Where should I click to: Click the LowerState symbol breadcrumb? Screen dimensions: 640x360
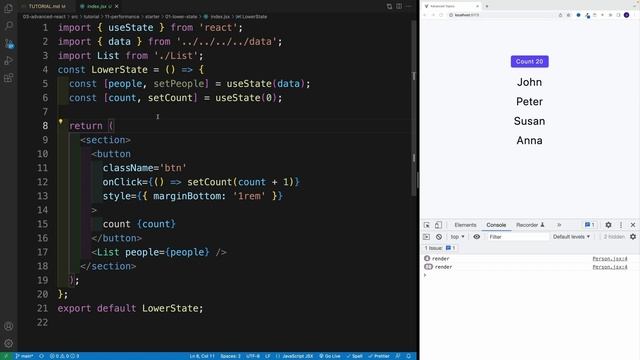pos(251,17)
